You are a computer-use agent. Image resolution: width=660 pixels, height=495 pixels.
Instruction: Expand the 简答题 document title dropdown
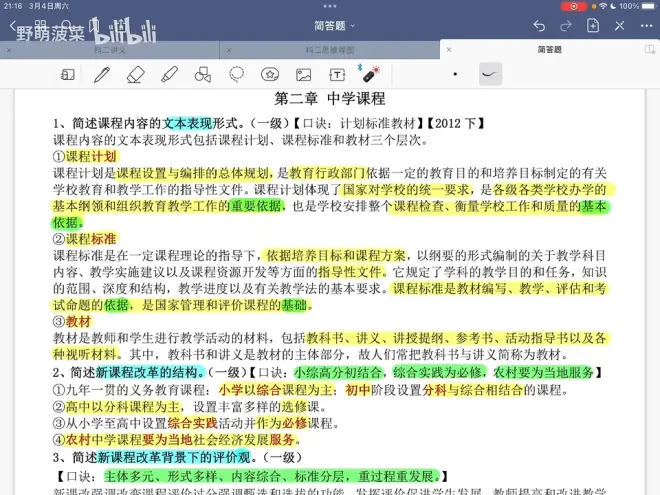coord(329,25)
